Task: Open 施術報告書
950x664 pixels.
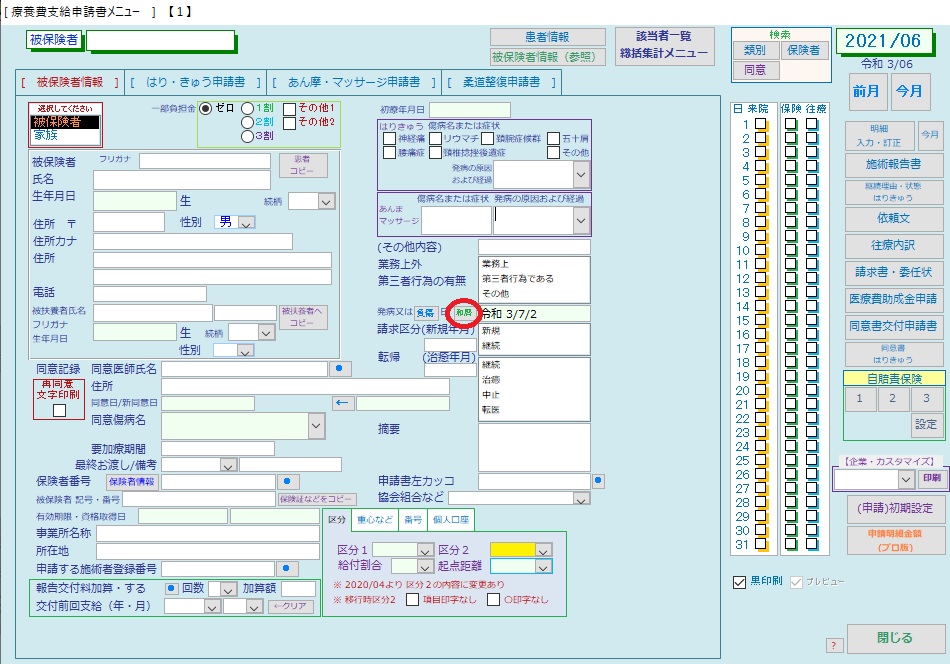Action: (x=893, y=164)
